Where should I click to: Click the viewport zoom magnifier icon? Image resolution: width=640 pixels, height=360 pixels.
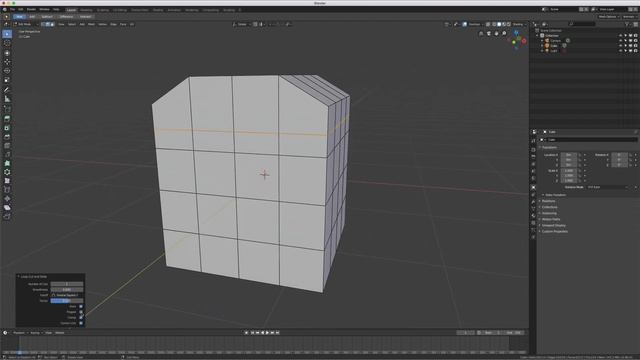504,33
